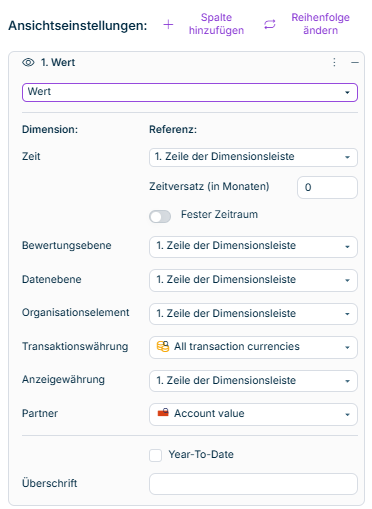Image resolution: width=372 pixels, height=509 pixels.
Task: Click the Ansichtseinstellungen heading
Action: point(78,25)
